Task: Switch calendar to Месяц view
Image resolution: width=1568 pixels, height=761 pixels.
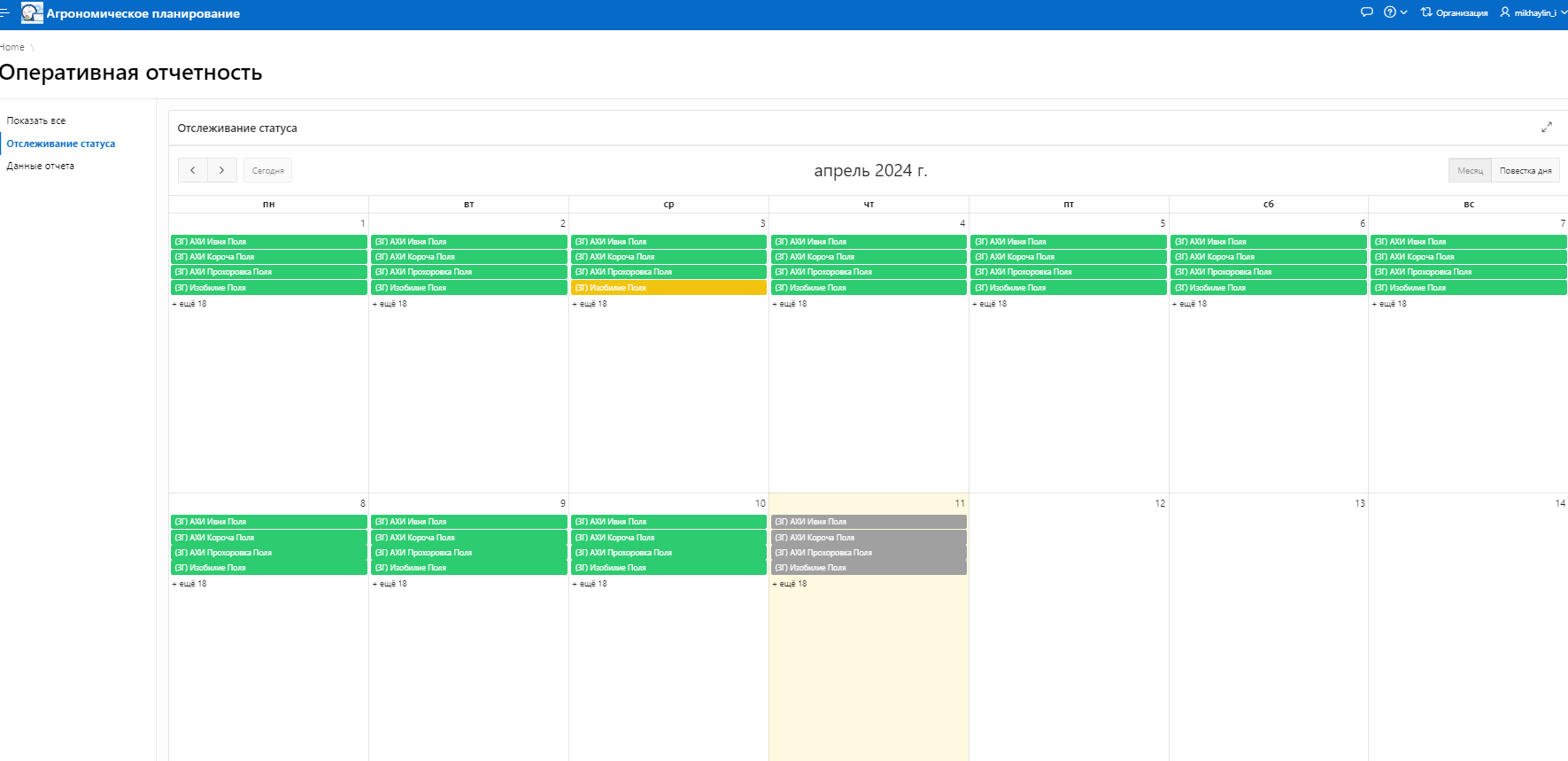Action: coord(1470,170)
